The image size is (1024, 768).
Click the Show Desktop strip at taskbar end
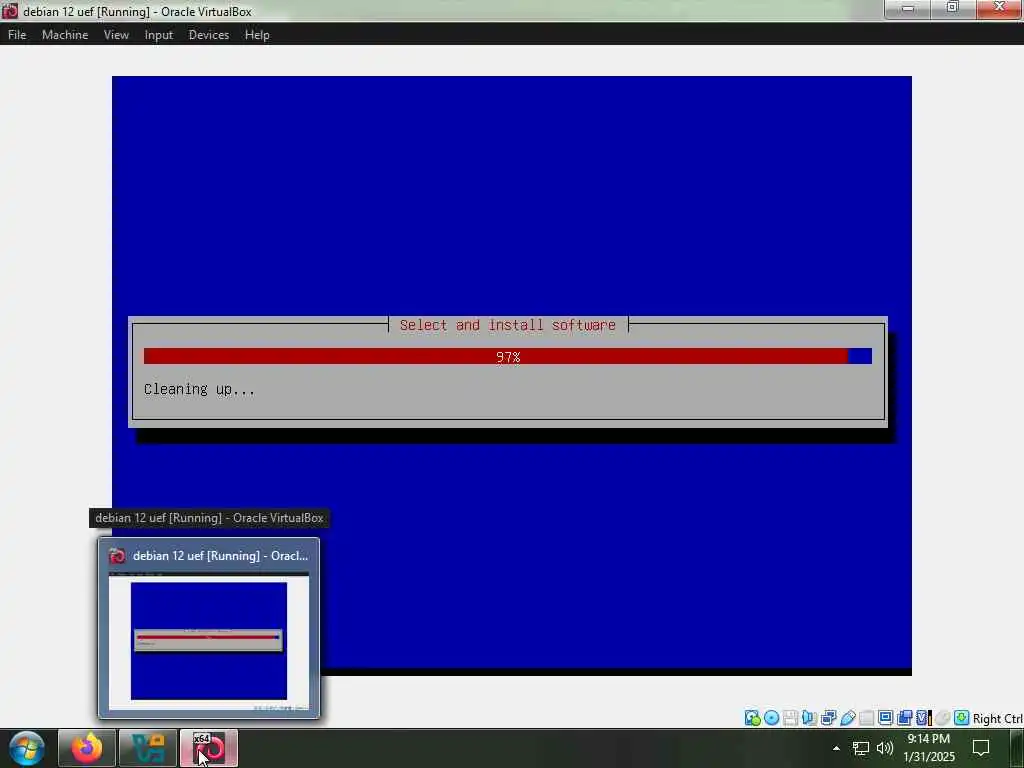coord(1017,748)
